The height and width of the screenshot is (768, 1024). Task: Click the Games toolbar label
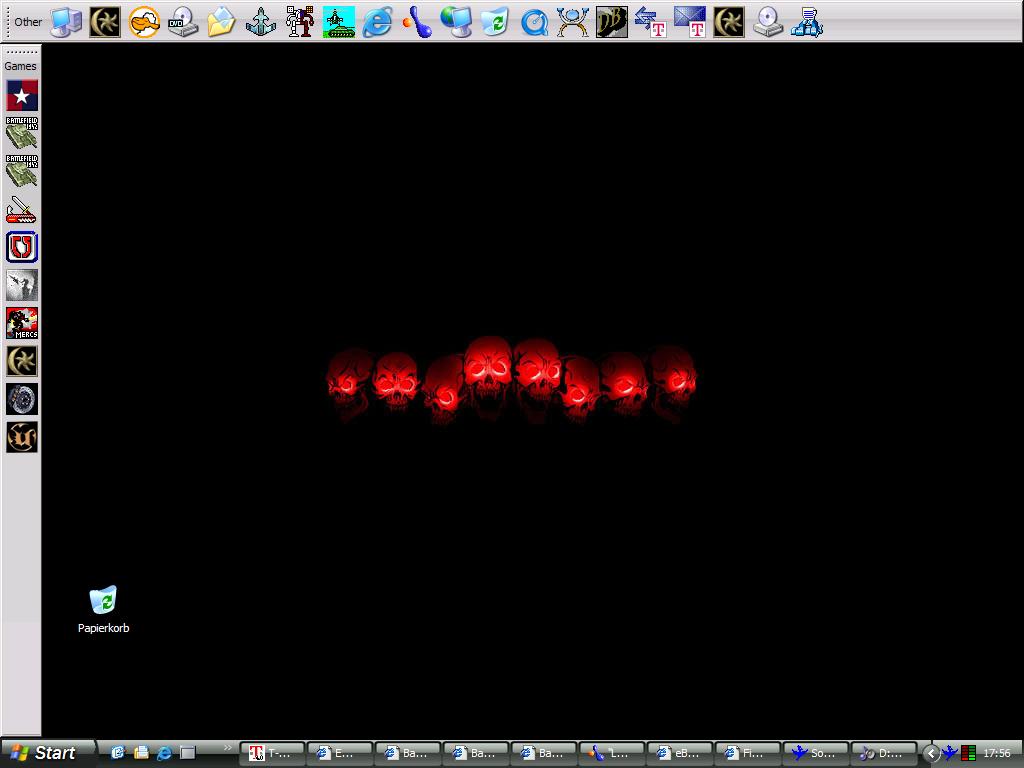20,66
